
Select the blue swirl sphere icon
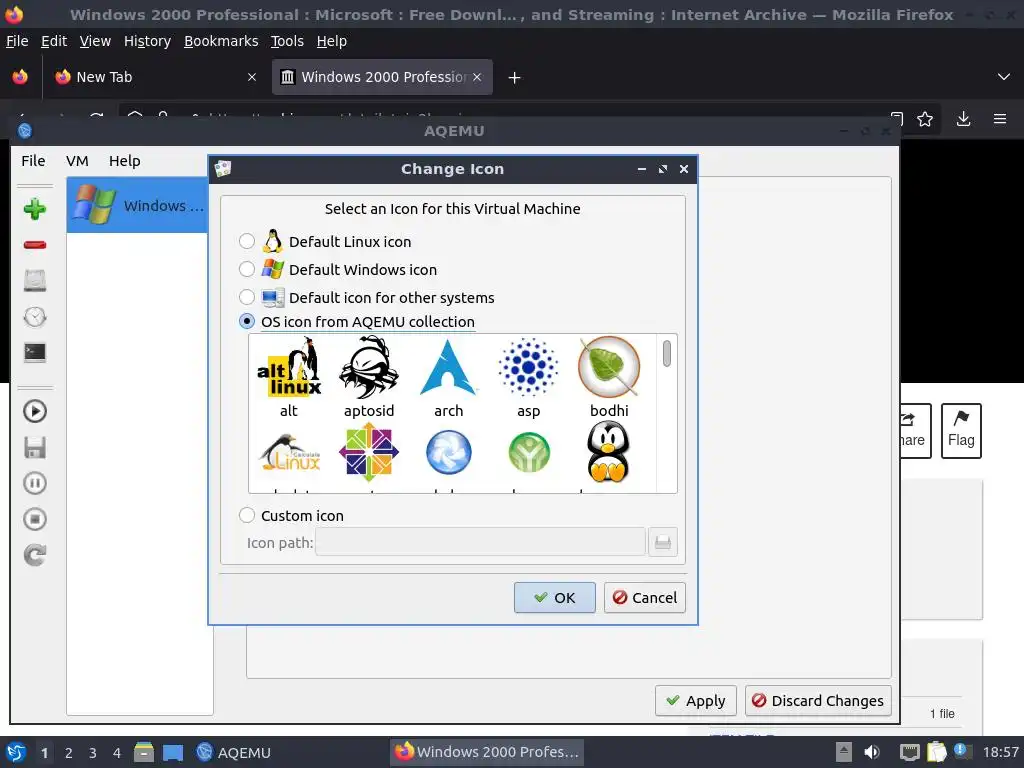(449, 452)
